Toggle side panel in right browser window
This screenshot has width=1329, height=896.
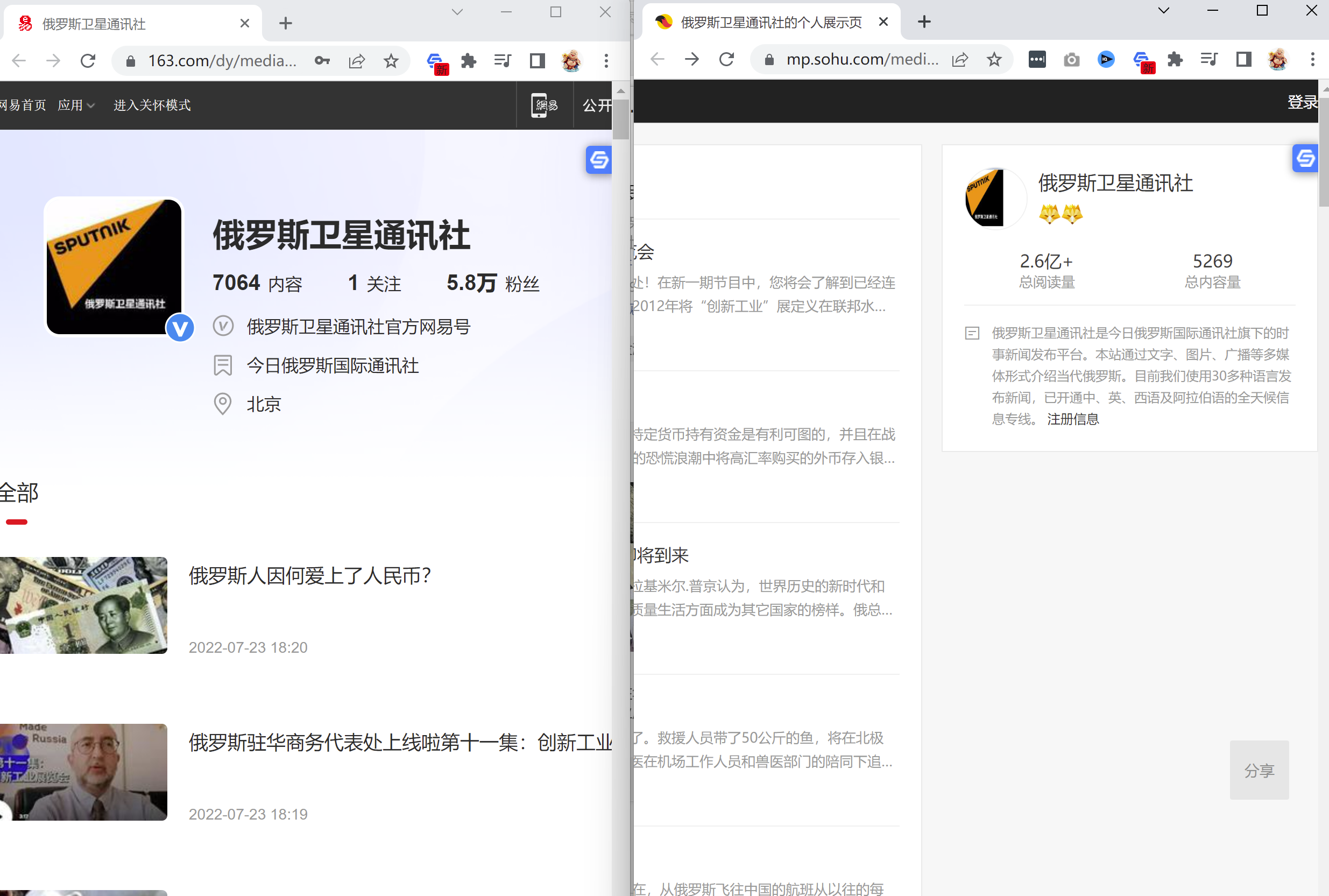click(x=1244, y=59)
